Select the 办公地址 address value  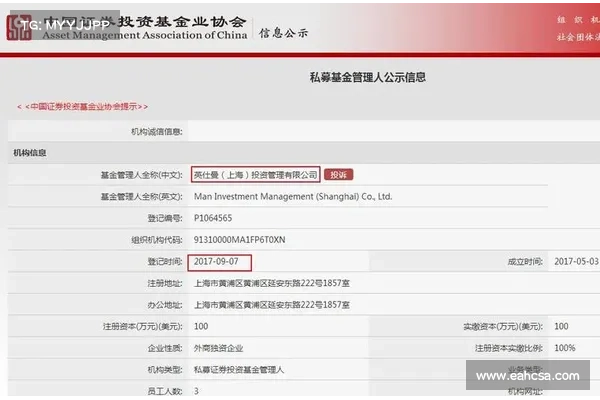tap(272, 305)
